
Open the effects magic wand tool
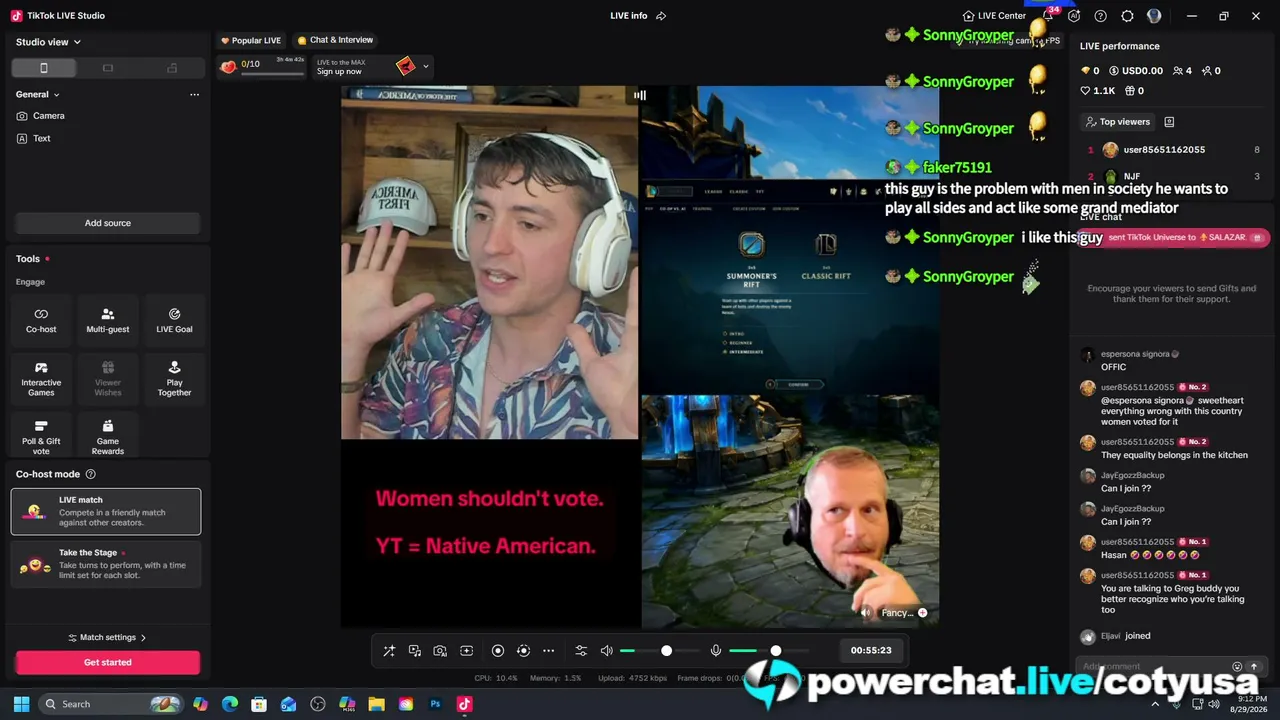[389, 651]
